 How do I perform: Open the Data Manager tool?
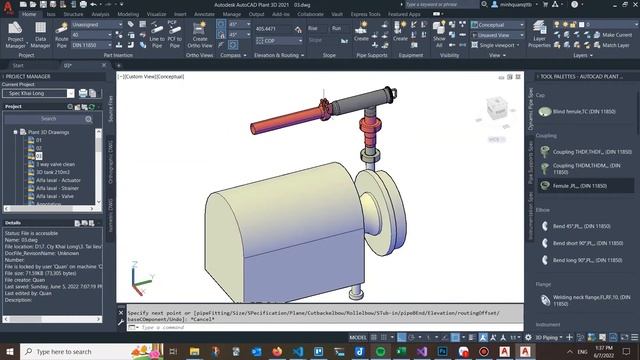40,35
